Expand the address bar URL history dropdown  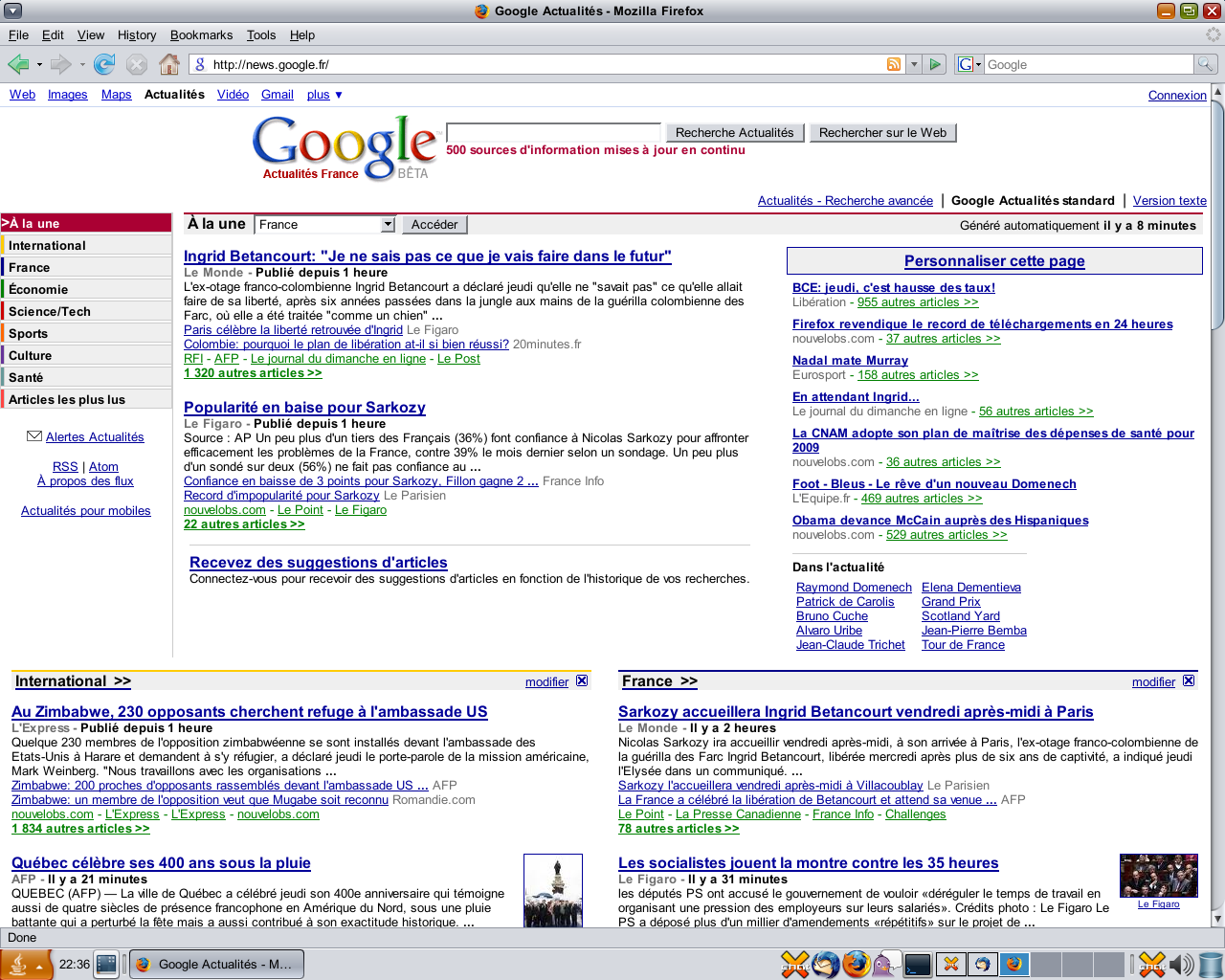(913, 64)
